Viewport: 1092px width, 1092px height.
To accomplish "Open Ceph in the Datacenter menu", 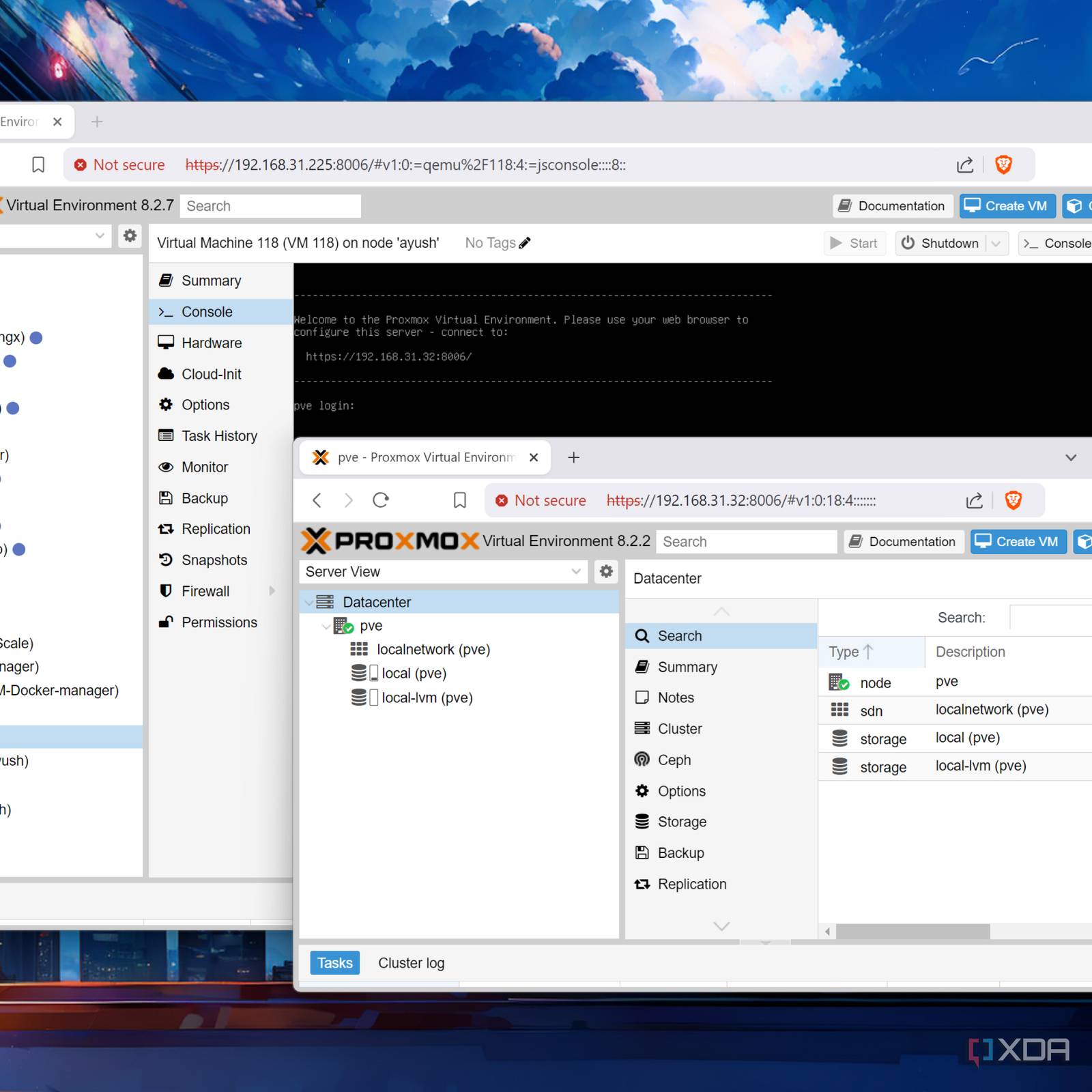I will click(674, 760).
